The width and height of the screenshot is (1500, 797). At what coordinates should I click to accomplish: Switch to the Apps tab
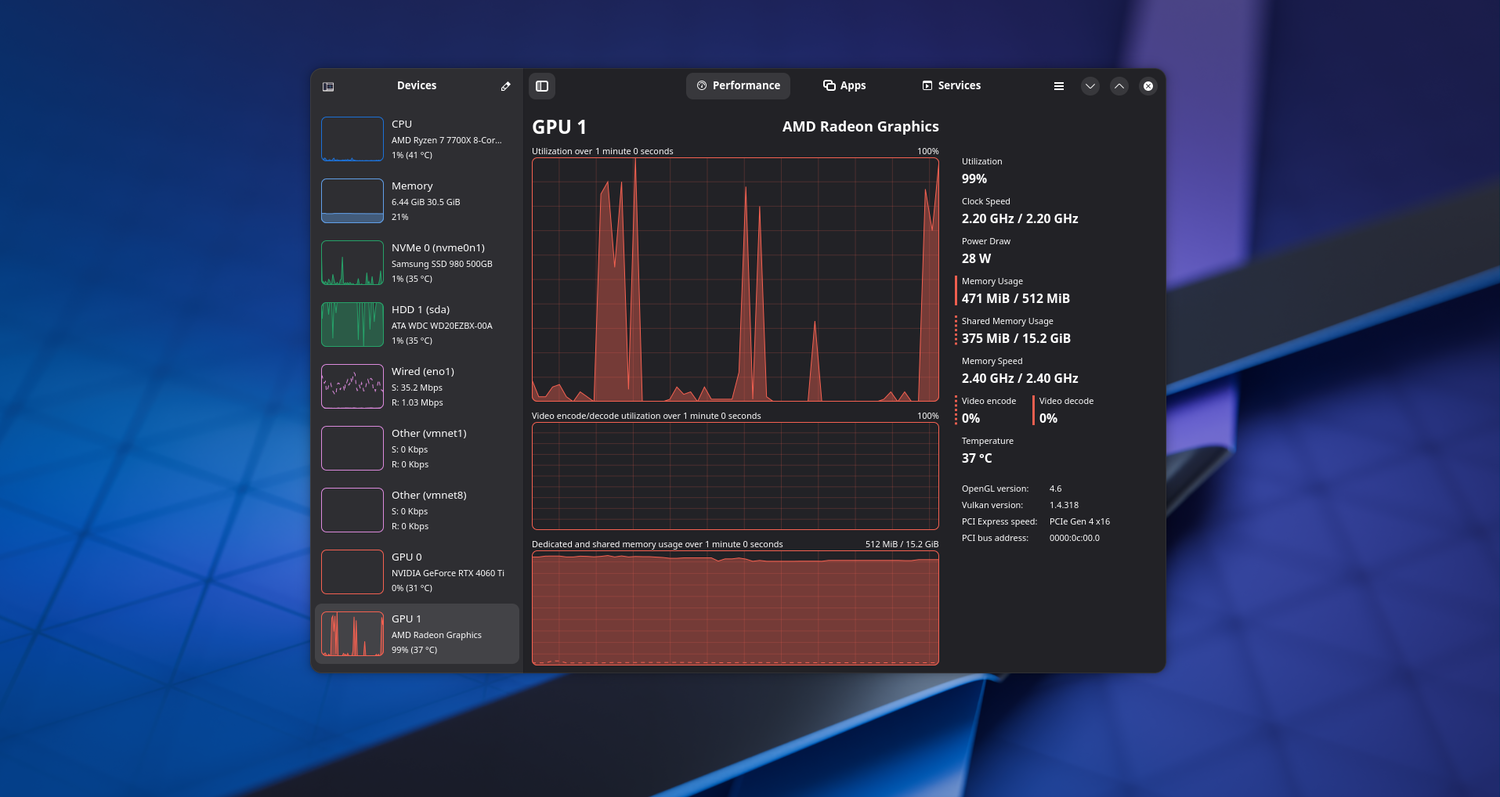[x=844, y=86]
